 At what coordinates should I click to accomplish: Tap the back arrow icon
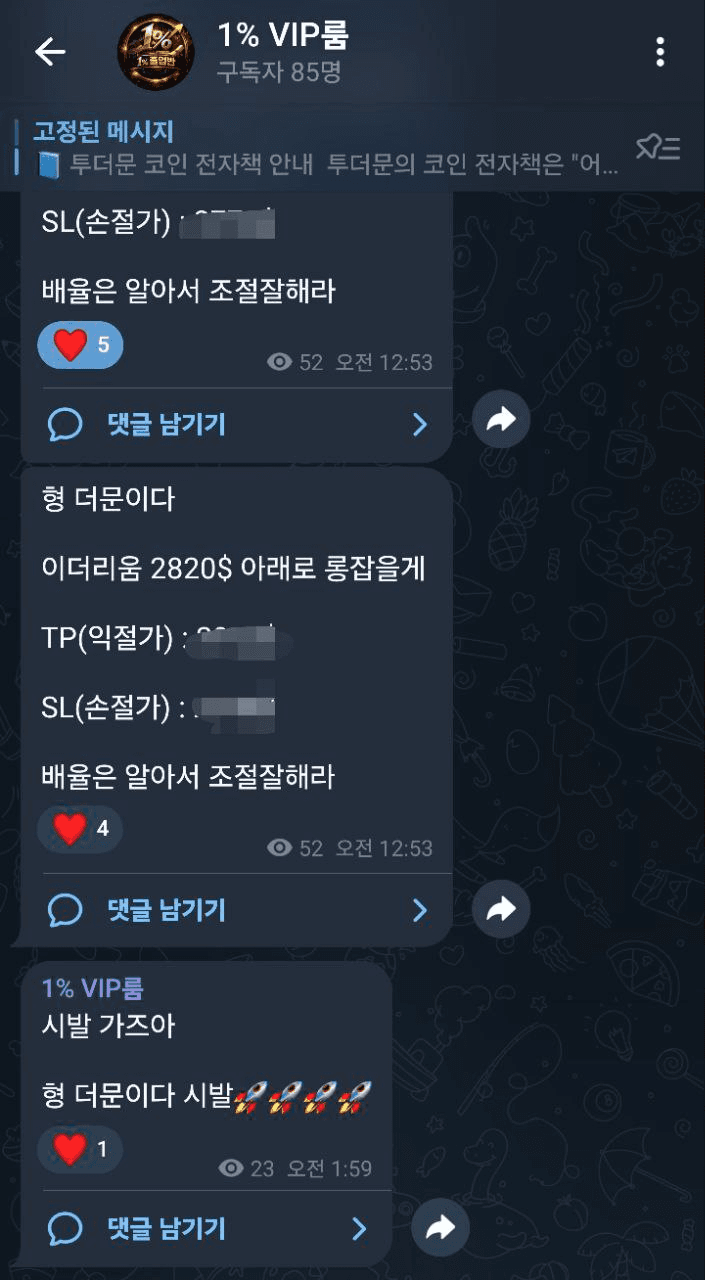[49, 52]
